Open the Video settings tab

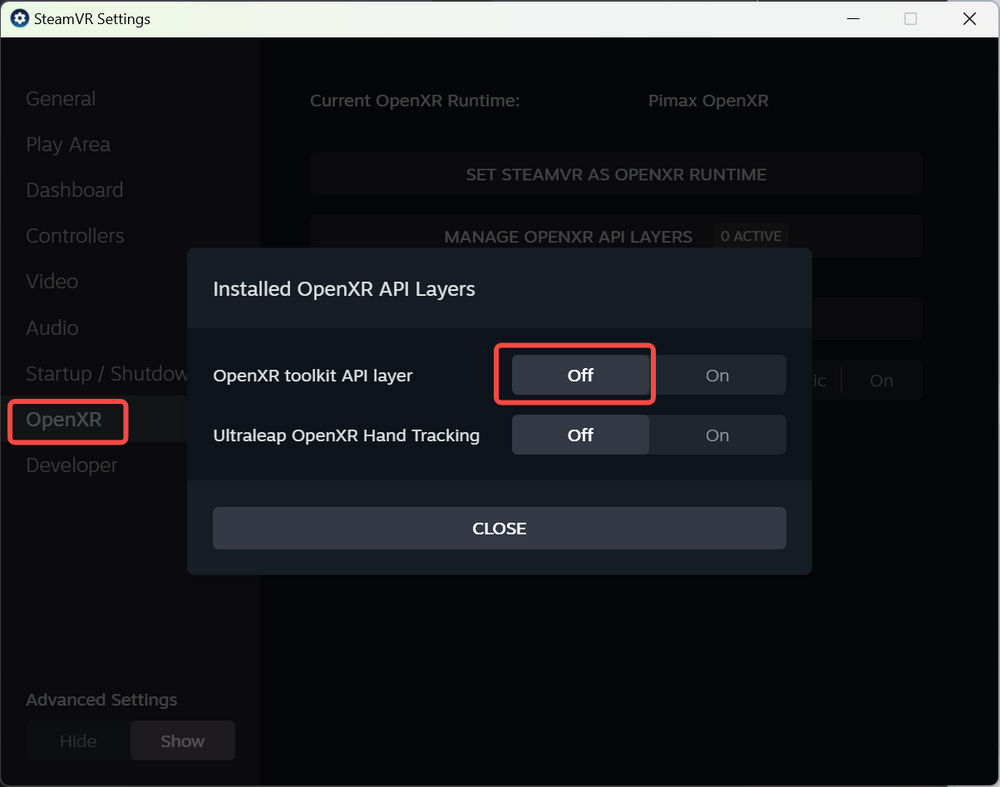(x=52, y=281)
